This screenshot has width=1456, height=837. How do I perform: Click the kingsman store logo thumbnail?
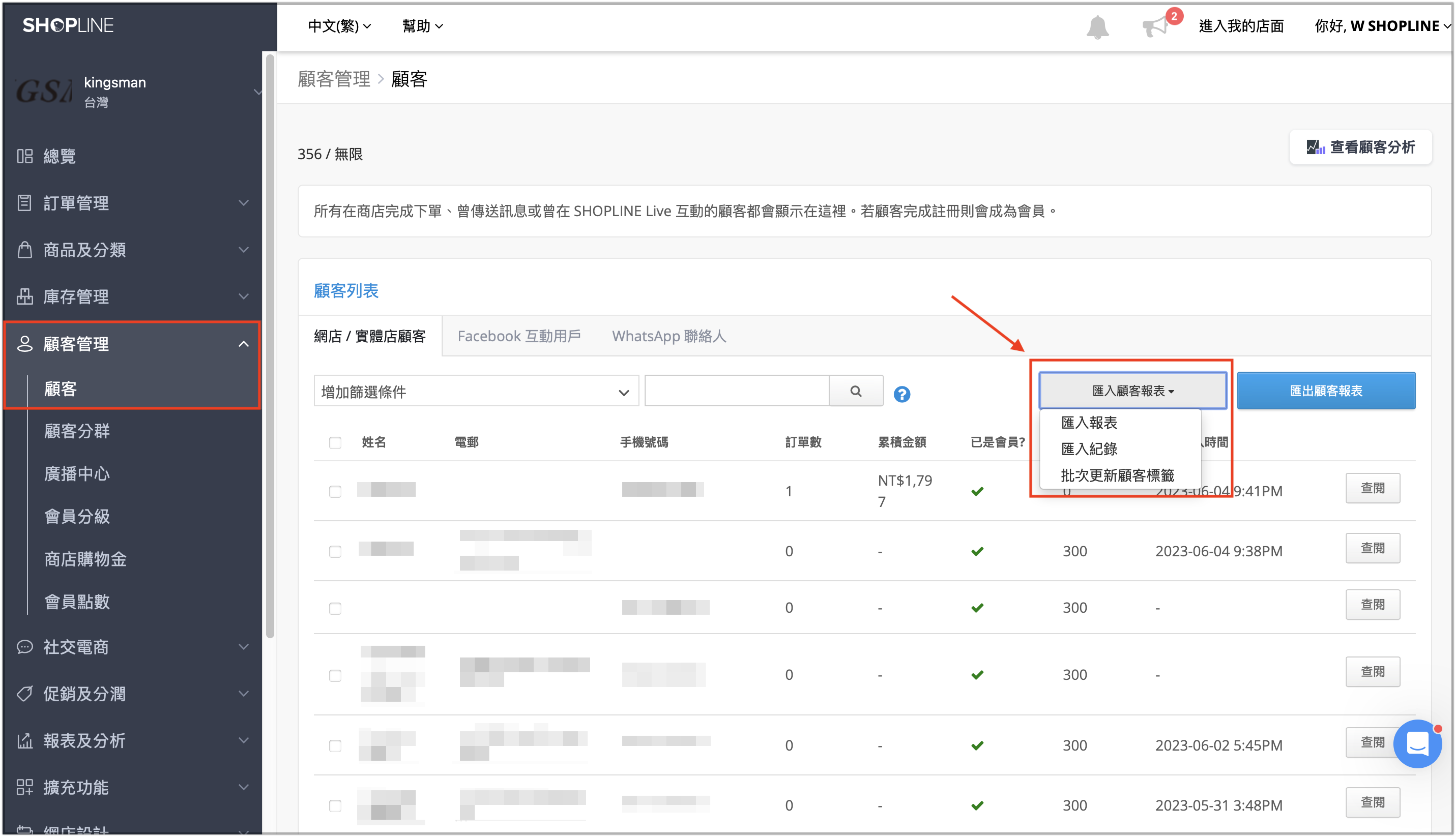point(44,91)
